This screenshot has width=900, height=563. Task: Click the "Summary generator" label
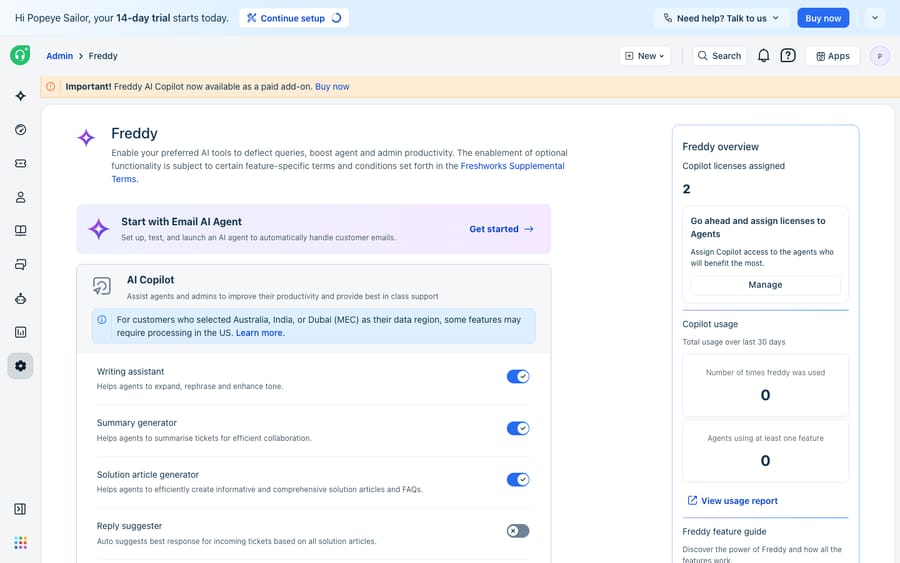coord(137,423)
